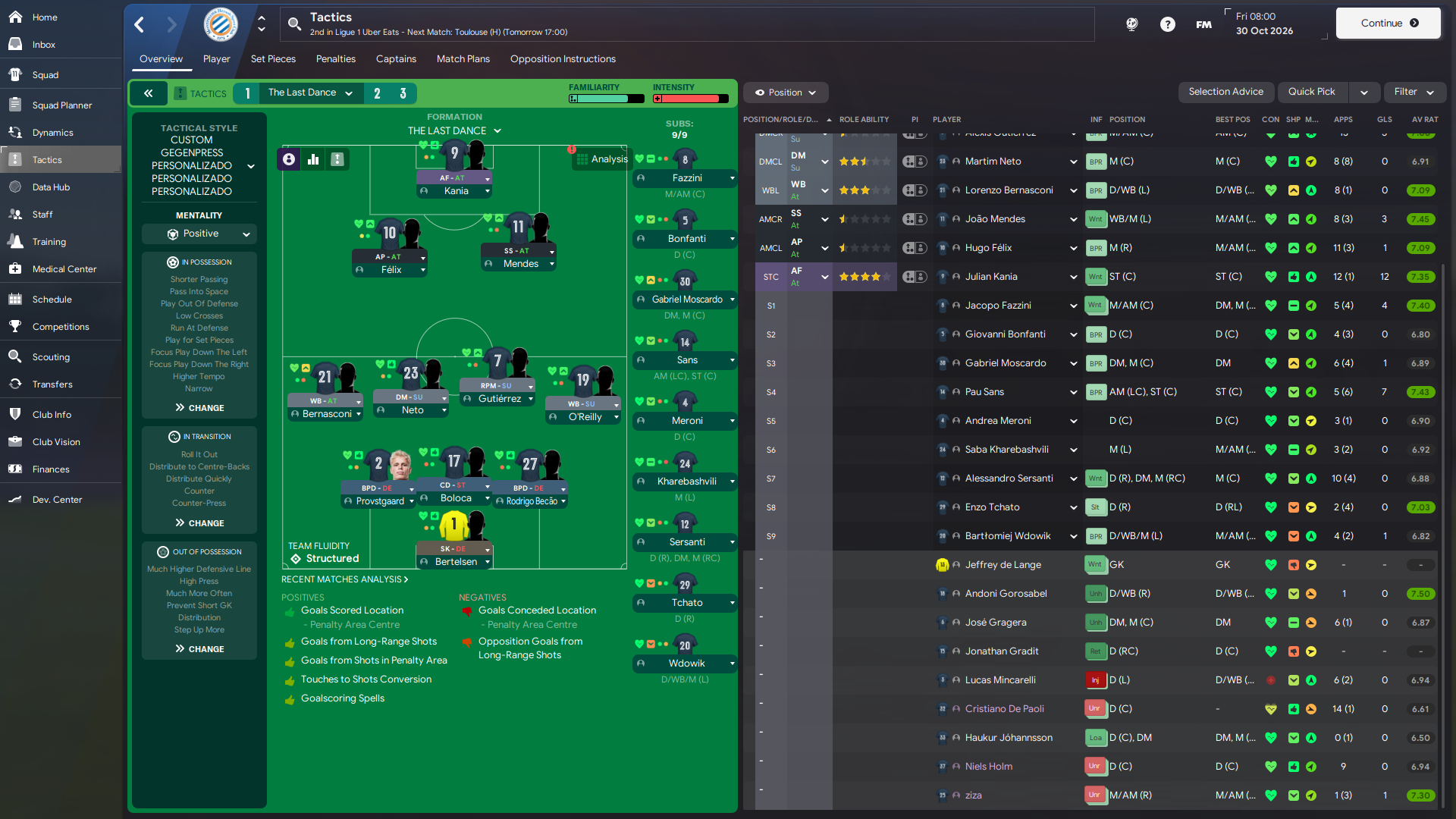Screen dimensions: 1456x819
Task: Switch to the Overview tab
Action: (161, 58)
